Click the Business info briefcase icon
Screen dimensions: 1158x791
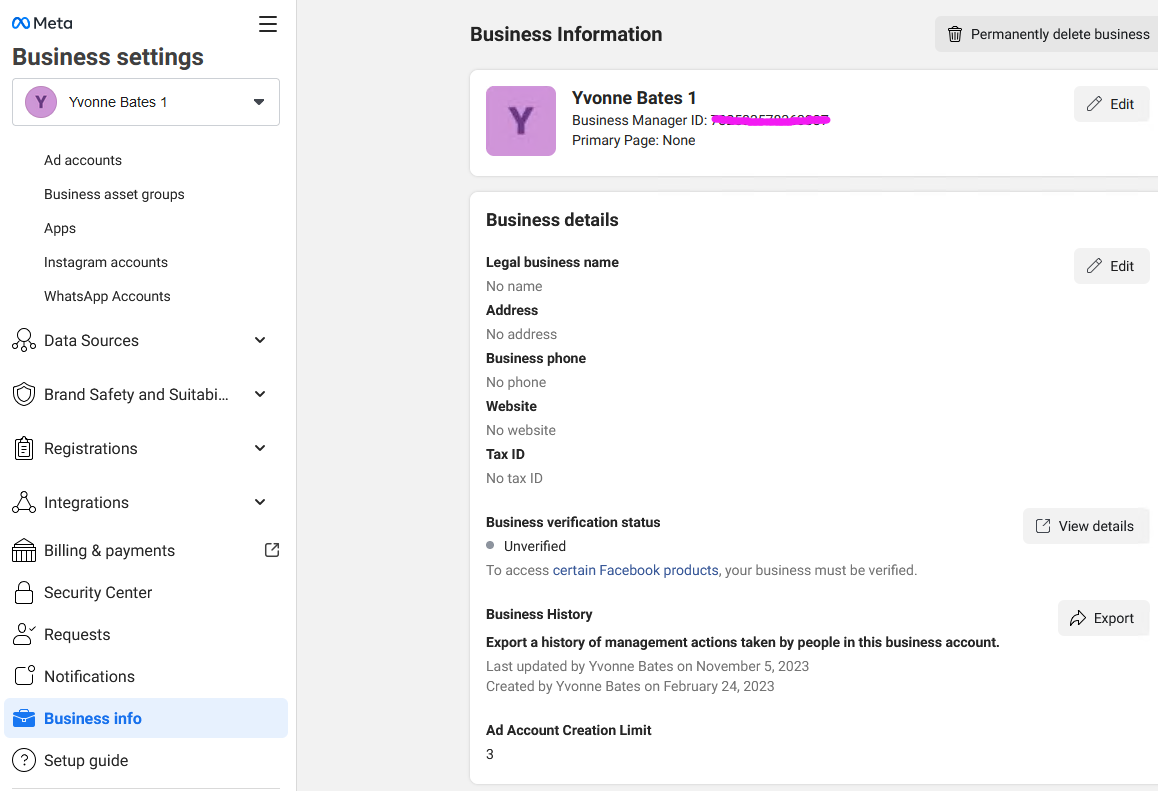(24, 718)
